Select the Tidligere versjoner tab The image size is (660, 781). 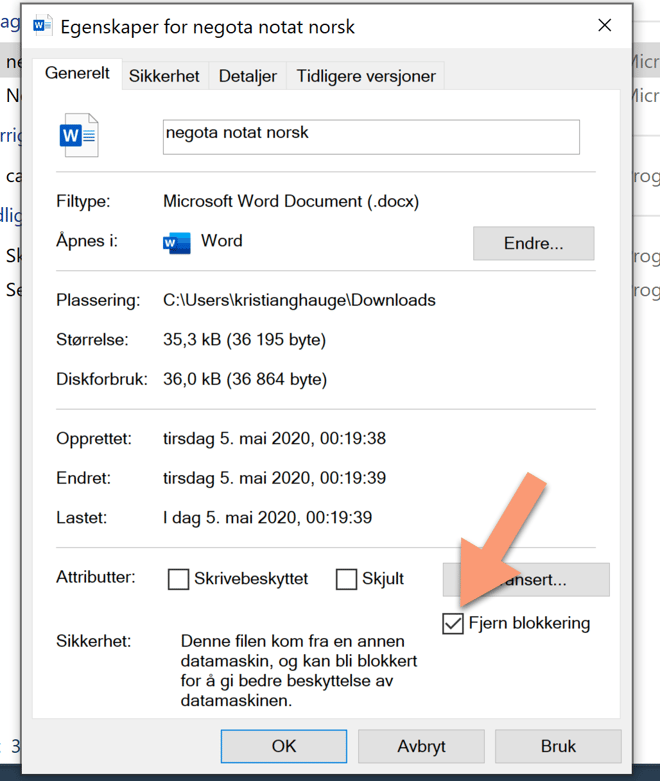pyautogui.click(x=366, y=76)
